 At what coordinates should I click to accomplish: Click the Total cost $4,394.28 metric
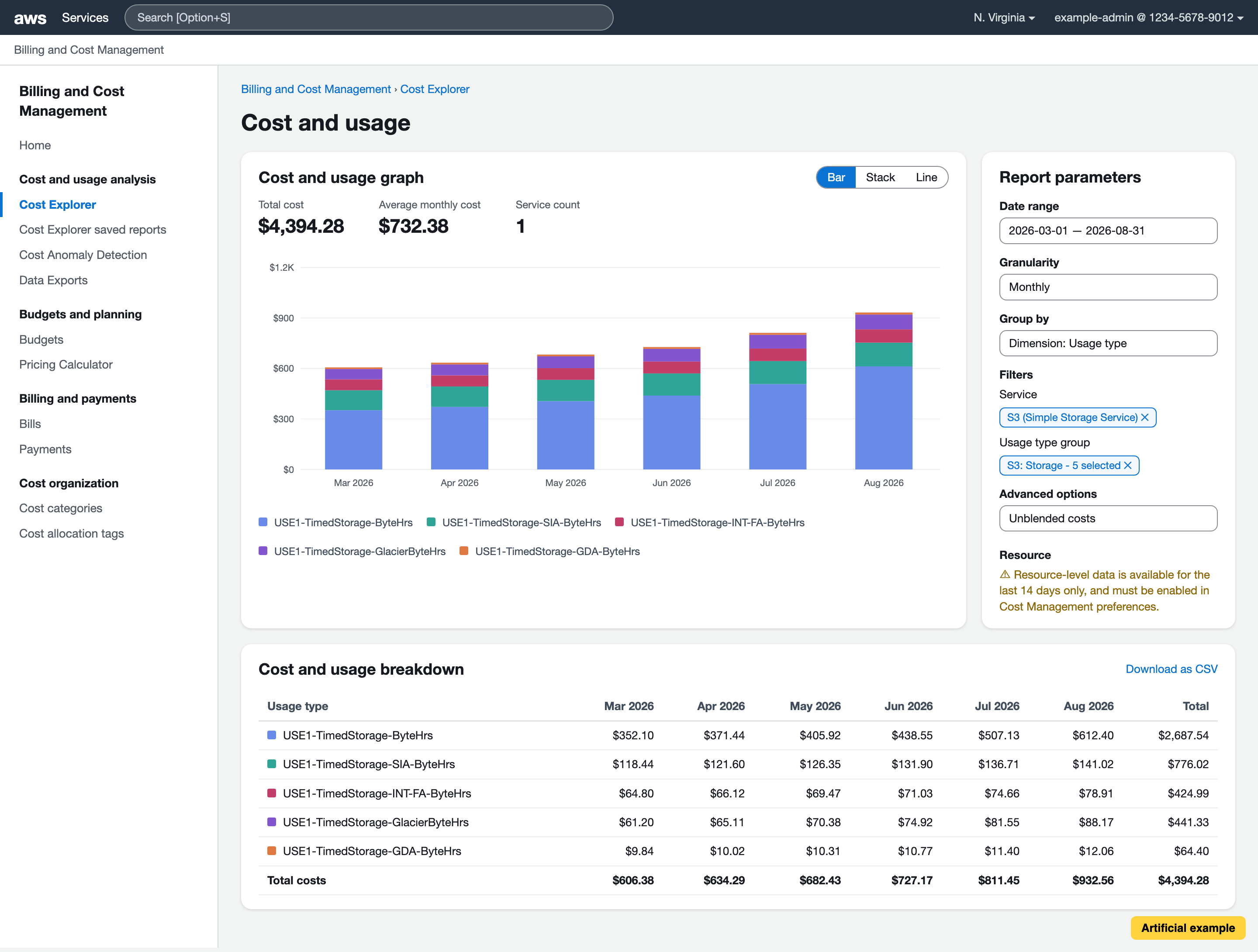tap(301, 226)
